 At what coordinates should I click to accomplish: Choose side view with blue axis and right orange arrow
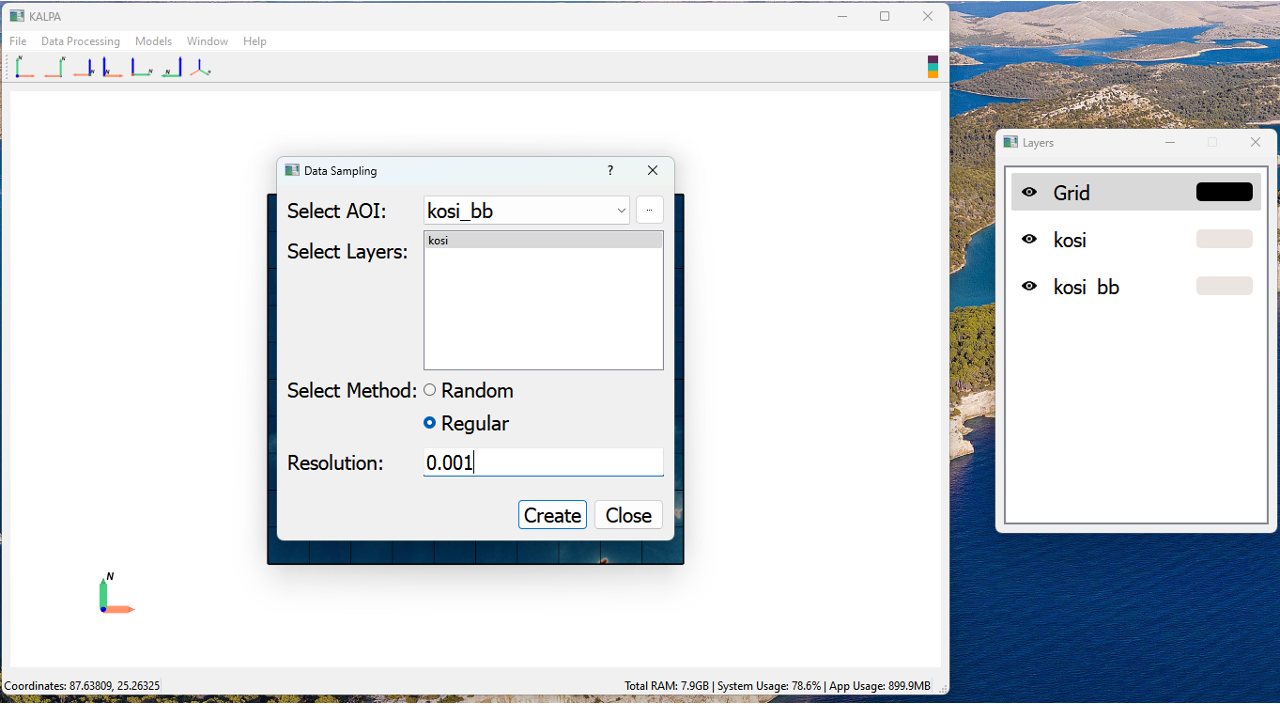pos(112,67)
